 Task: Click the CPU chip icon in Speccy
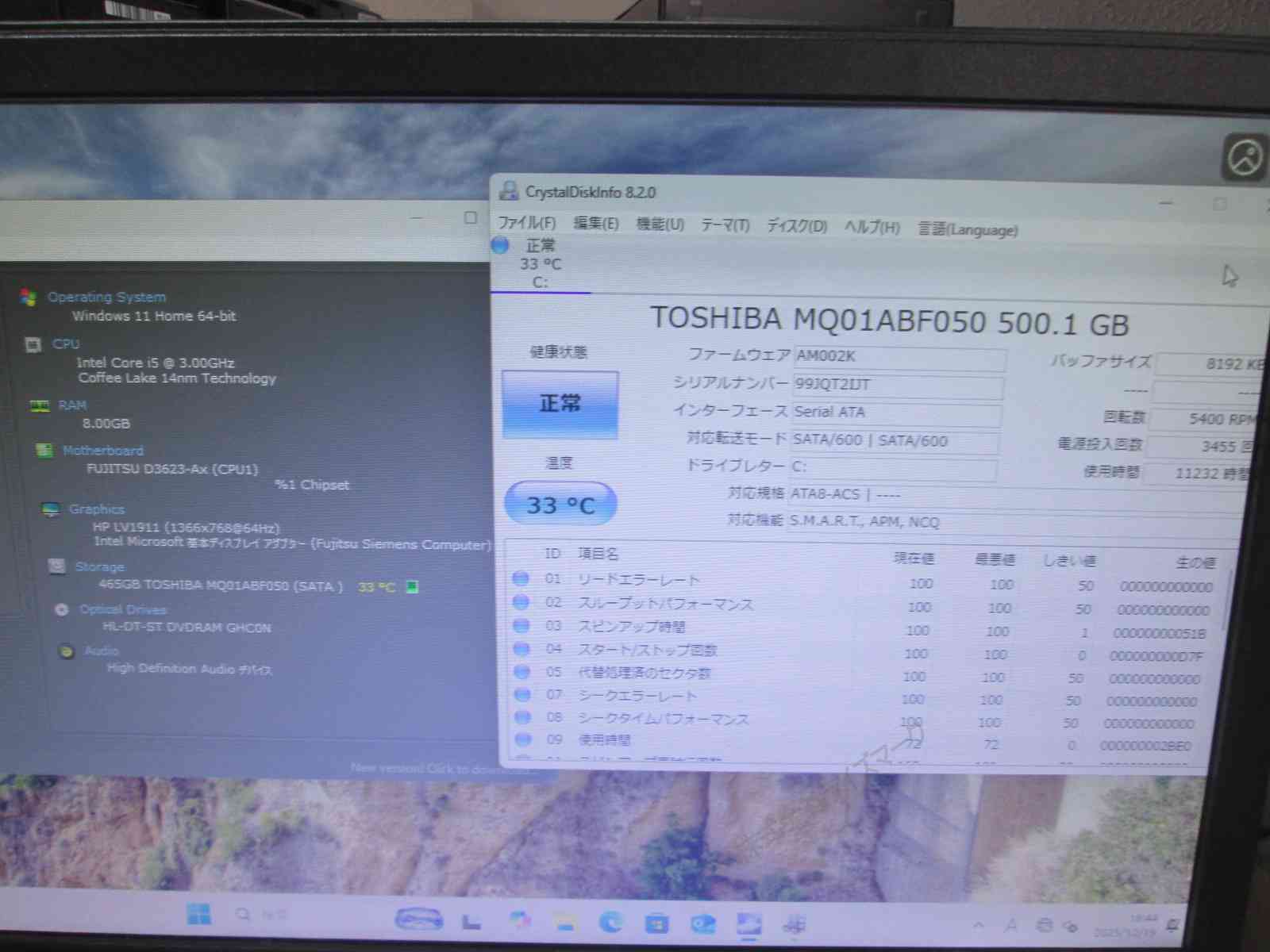point(33,344)
